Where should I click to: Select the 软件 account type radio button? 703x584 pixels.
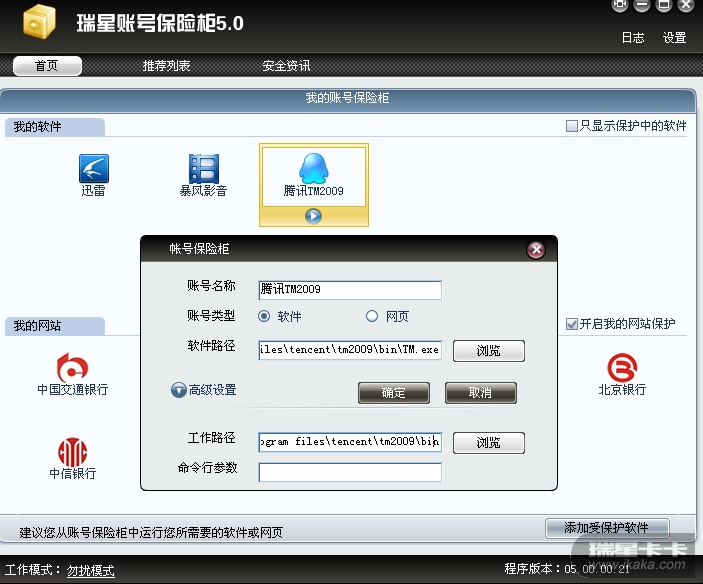point(264,316)
